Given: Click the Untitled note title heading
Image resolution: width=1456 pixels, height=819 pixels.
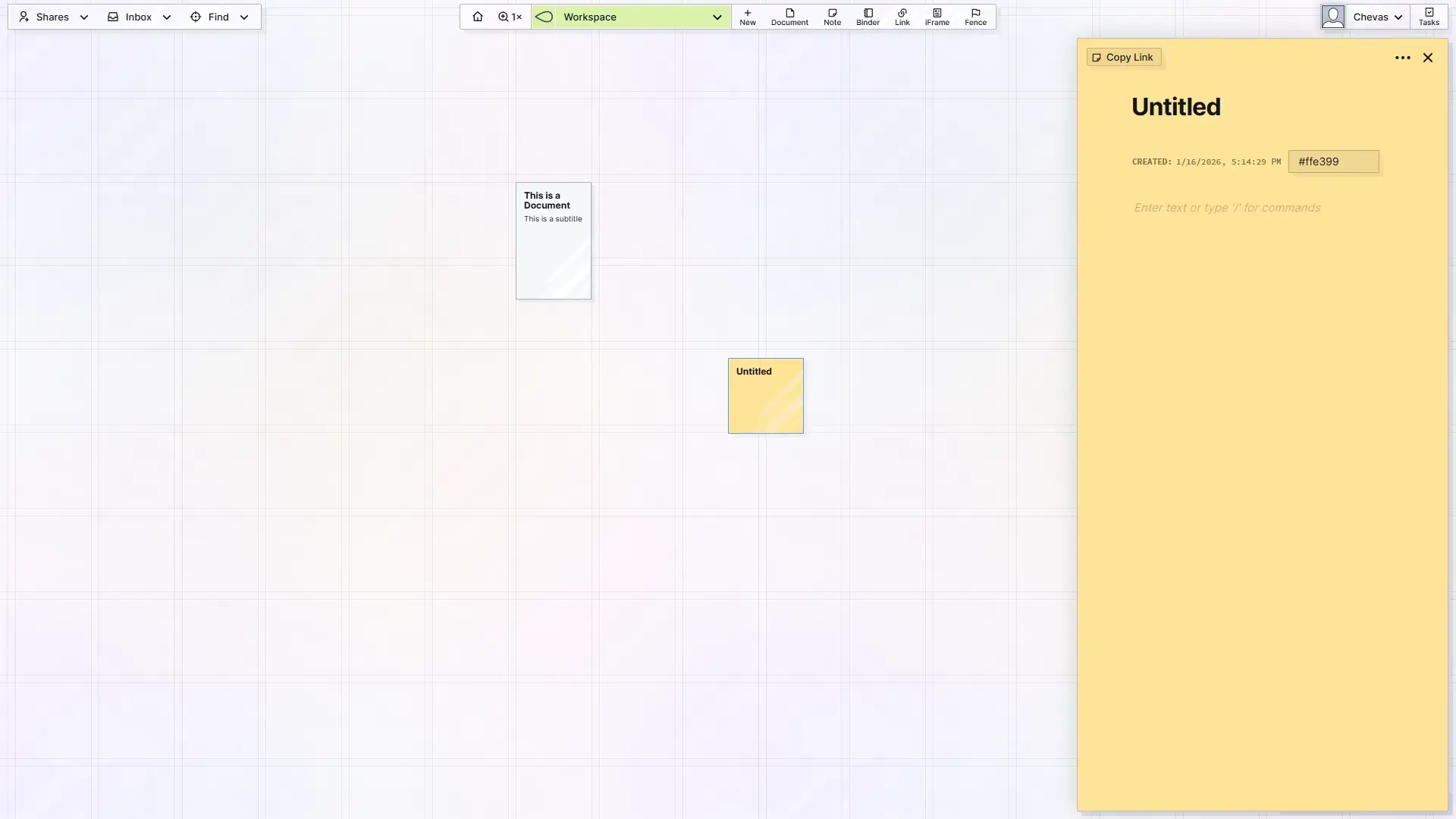Looking at the screenshot, I should tap(1175, 106).
